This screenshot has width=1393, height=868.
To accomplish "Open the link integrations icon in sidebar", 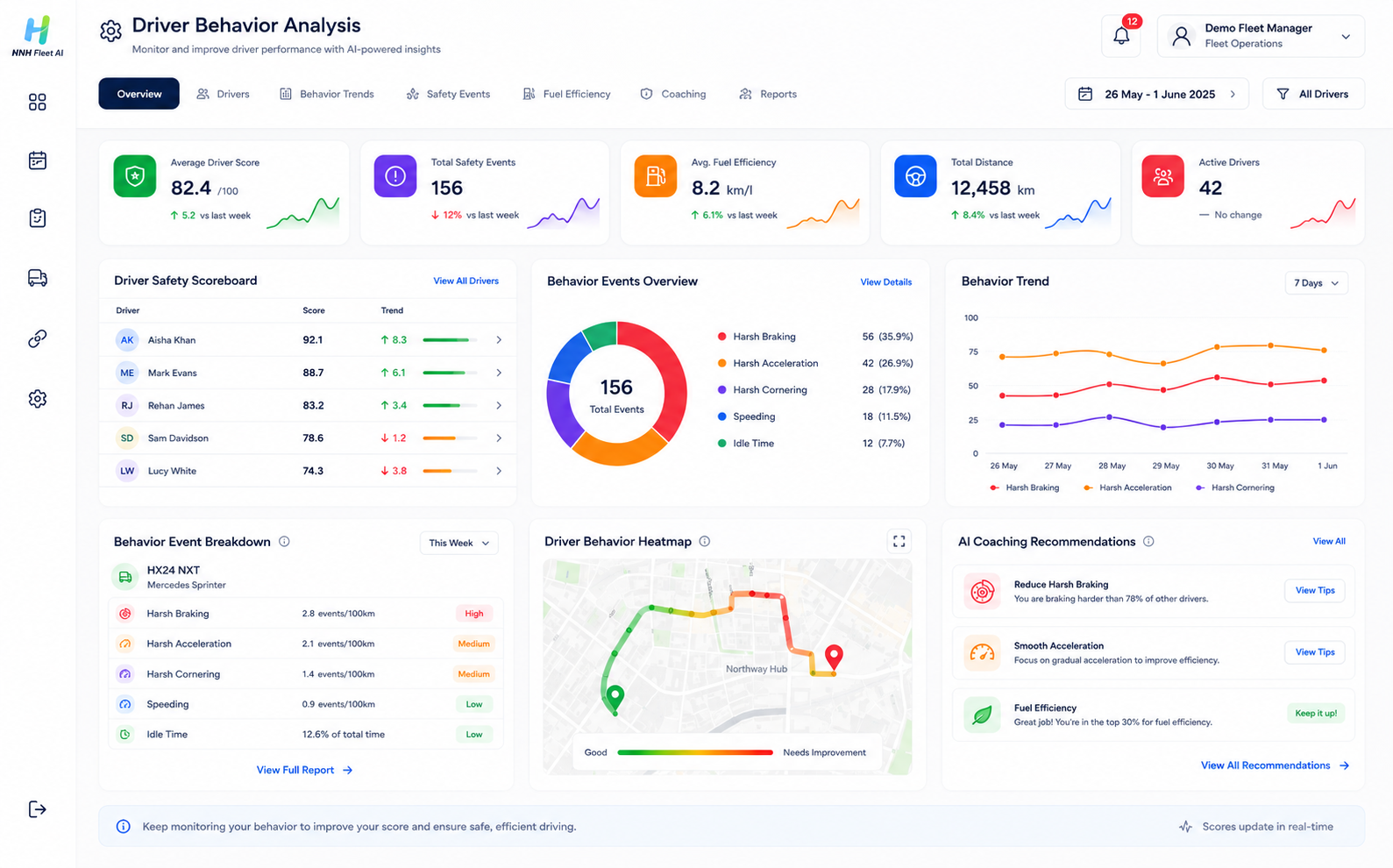I will coord(37,338).
